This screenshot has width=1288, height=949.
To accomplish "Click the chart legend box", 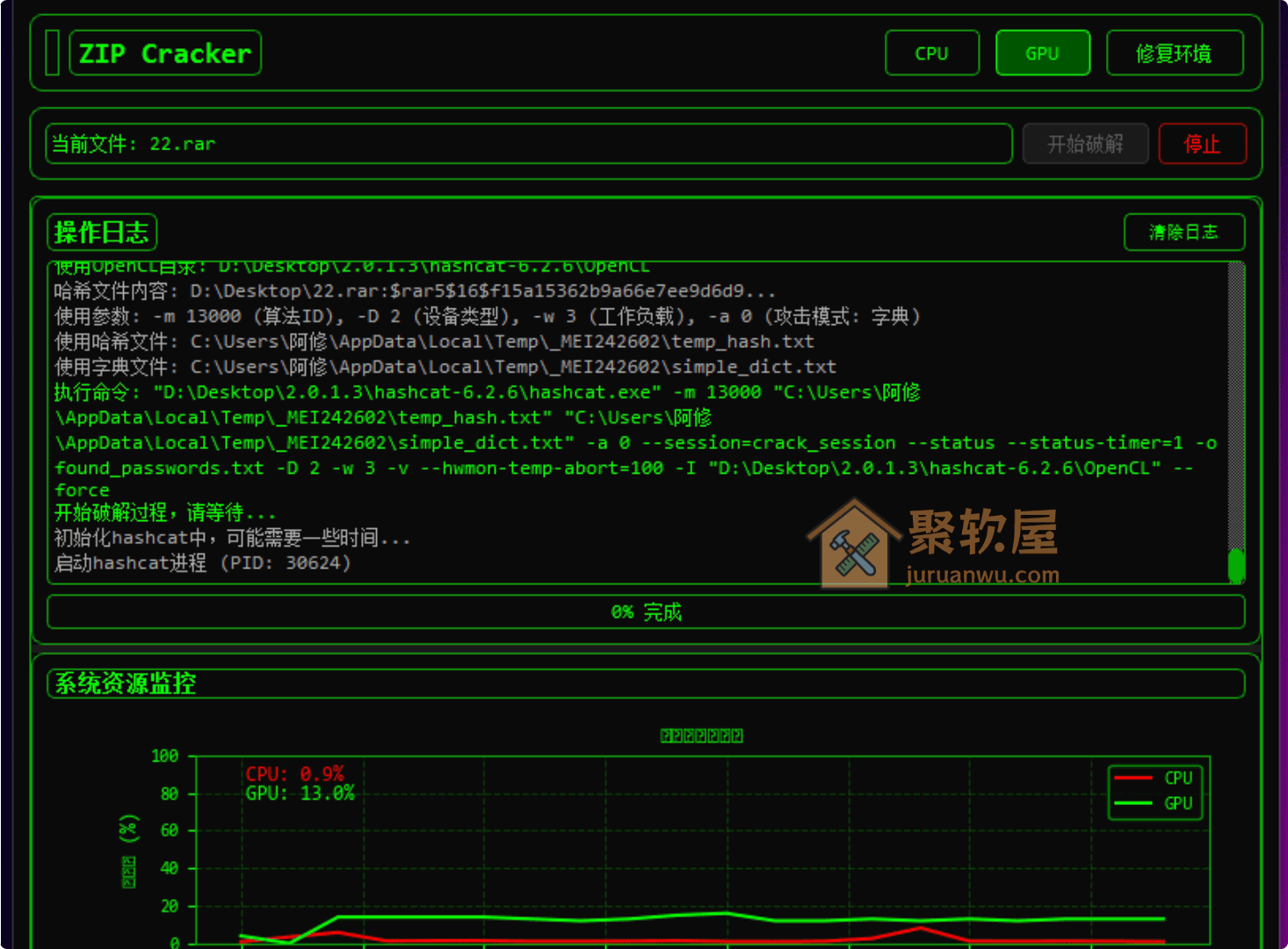I will pyautogui.click(x=1154, y=791).
